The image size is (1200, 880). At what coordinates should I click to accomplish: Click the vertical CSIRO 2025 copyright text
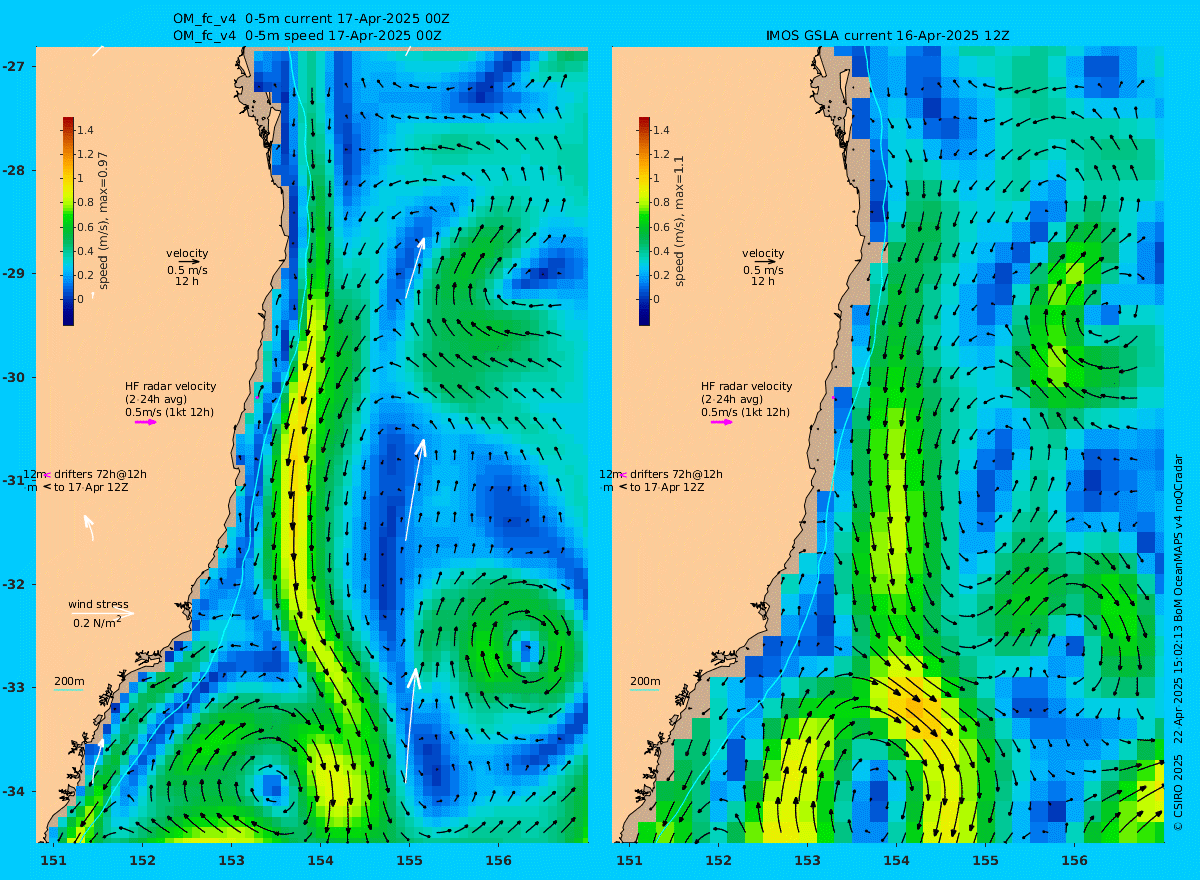[1178, 641]
